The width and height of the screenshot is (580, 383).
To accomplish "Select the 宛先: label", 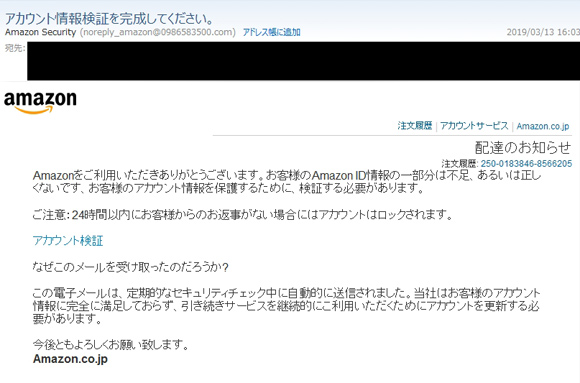I will coord(15,48).
